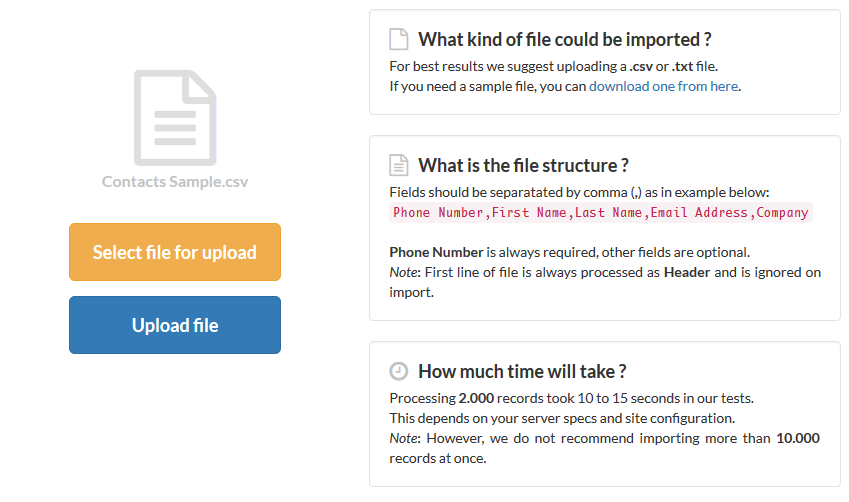Click italic "Note" in the file structure panel
Viewport: 849px width, 502px height.
coord(405,272)
